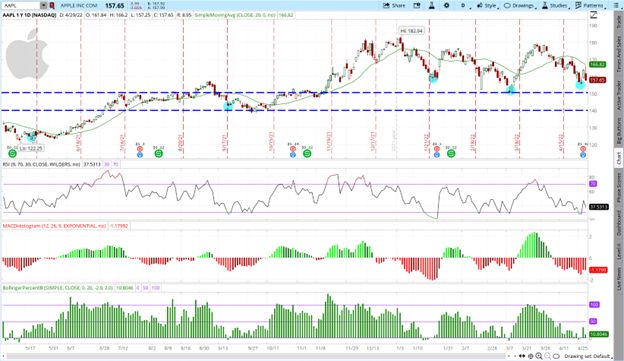The width and height of the screenshot is (624, 361).
Task: Click the BollingerPercentB study label
Action: point(58,287)
